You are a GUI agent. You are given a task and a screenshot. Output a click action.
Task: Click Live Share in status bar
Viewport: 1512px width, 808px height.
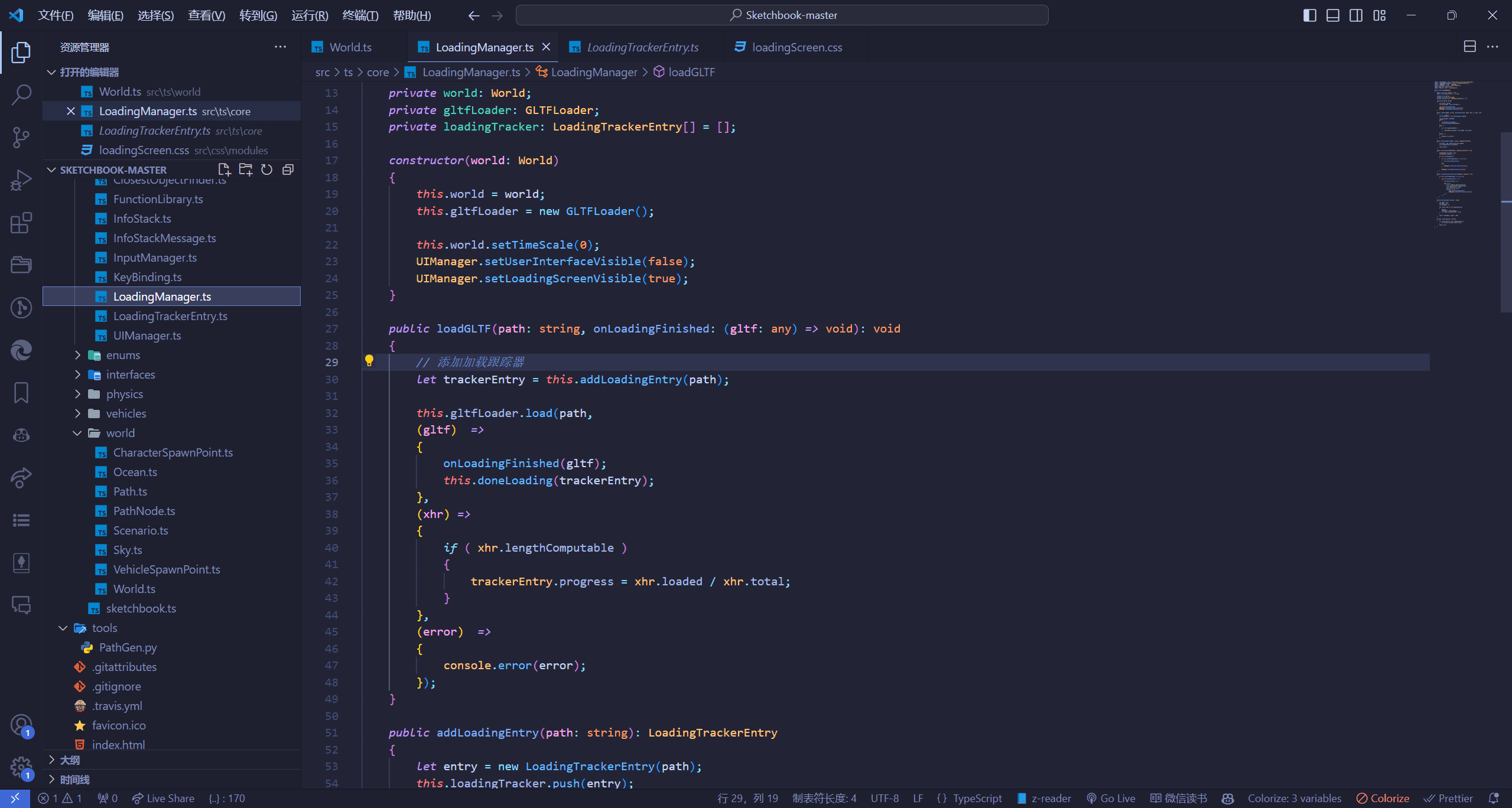click(x=163, y=798)
